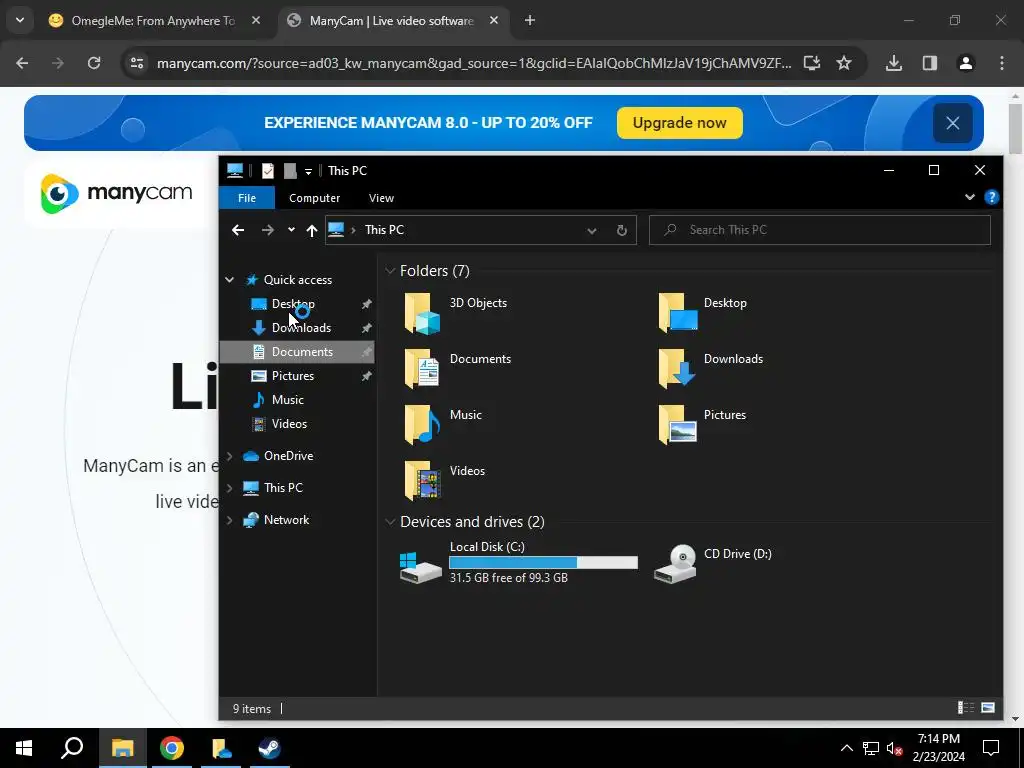1024x768 pixels.
Task: Toggle Chrome side panel
Action: tap(930, 63)
